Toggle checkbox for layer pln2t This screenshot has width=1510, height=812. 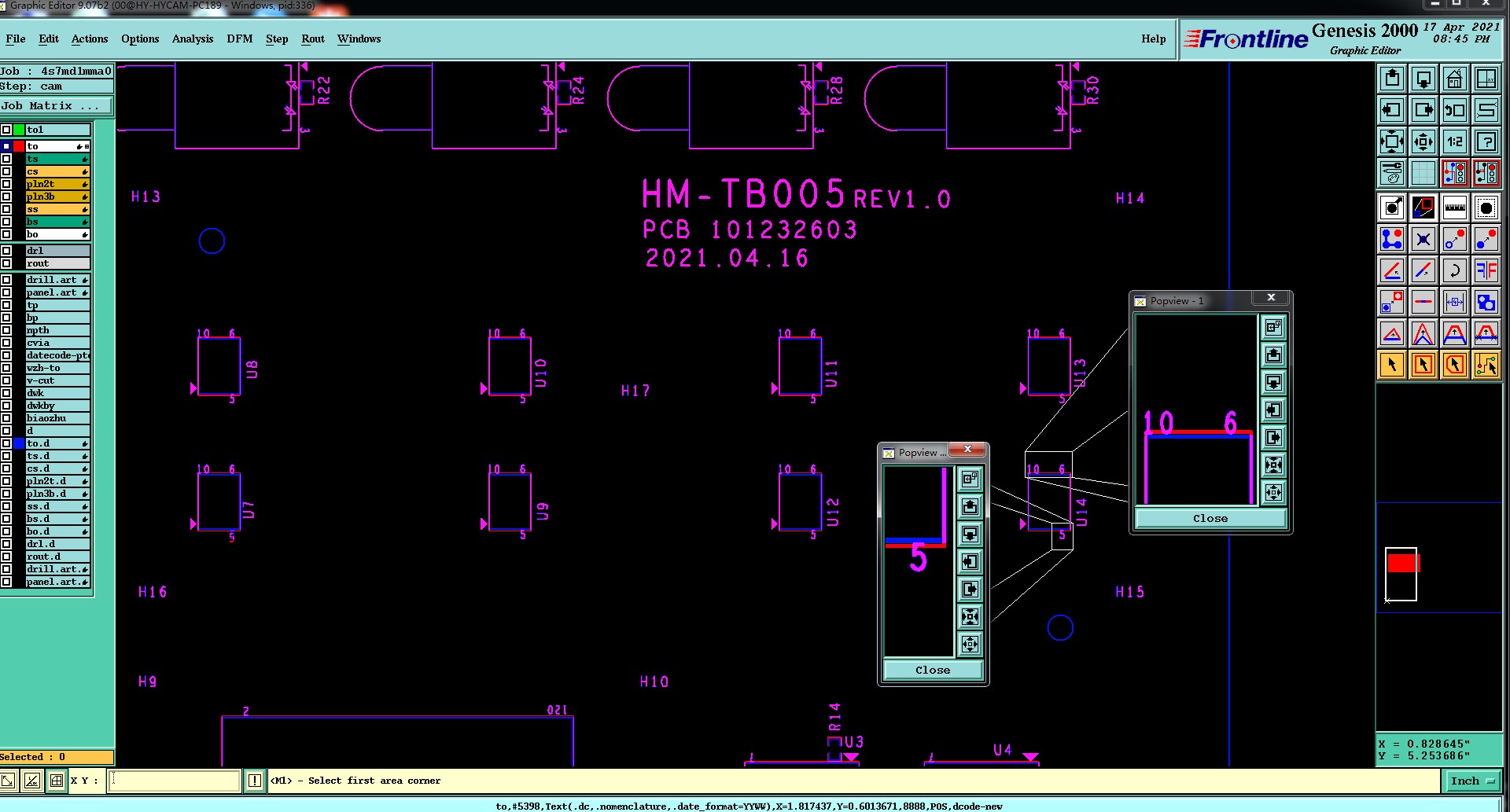click(6, 184)
